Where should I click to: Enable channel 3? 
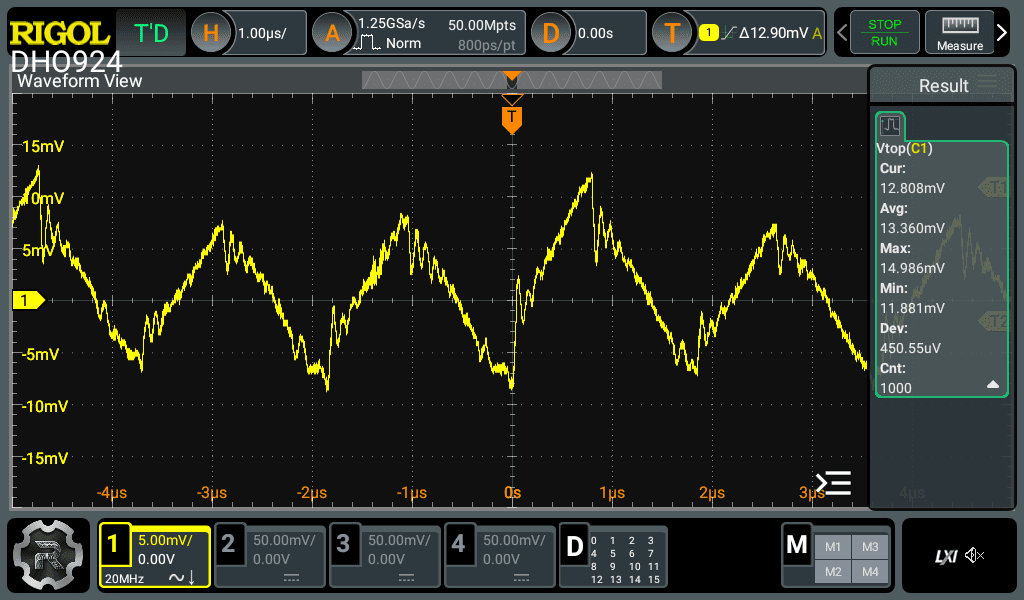(x=385, y=558)
